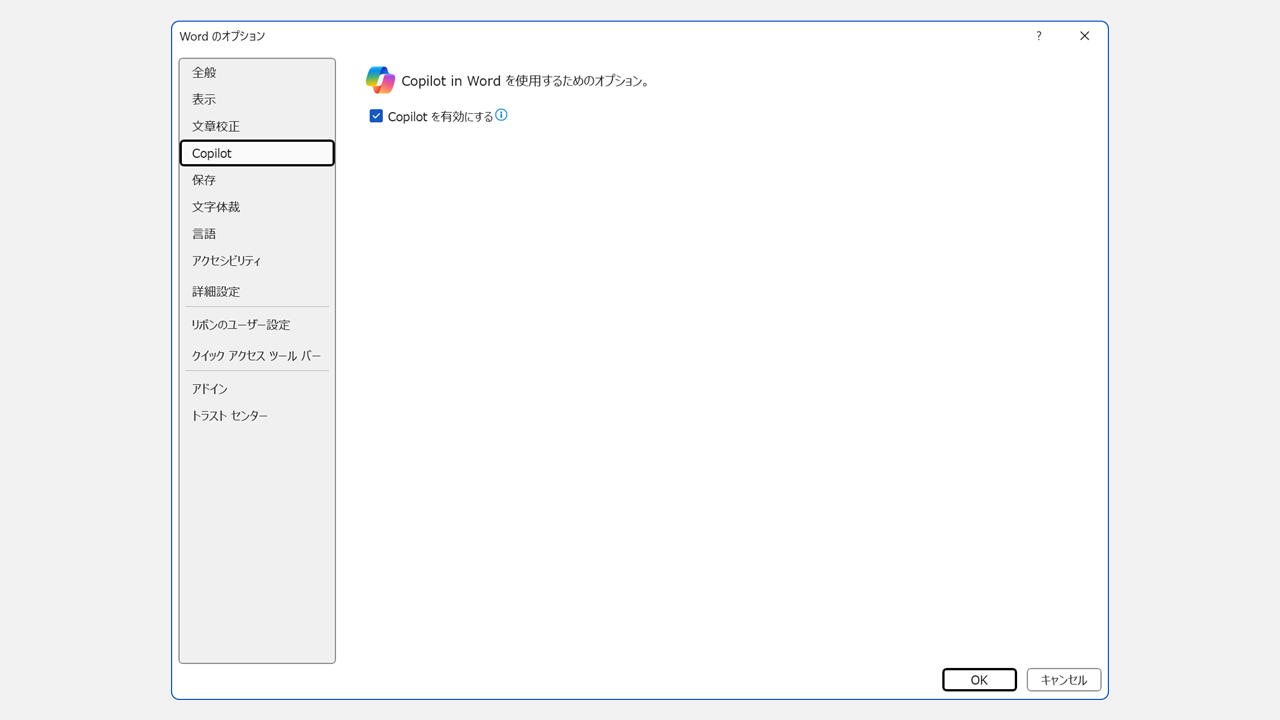Open the 全般 options category
The image size is (1280, 720).
click(x=205, y=73)
